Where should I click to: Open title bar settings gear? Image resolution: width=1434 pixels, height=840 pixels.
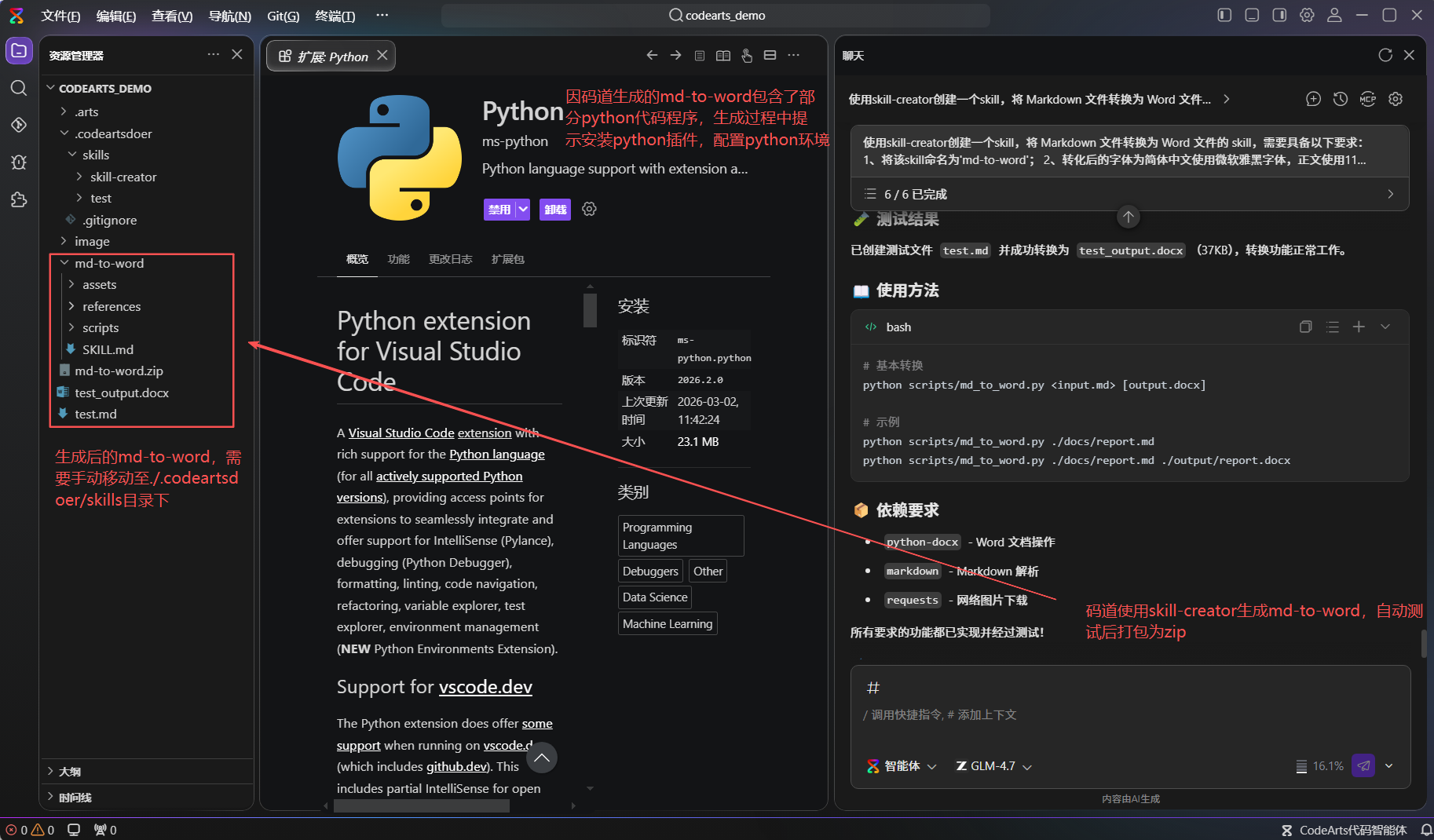click(1307, 15)
